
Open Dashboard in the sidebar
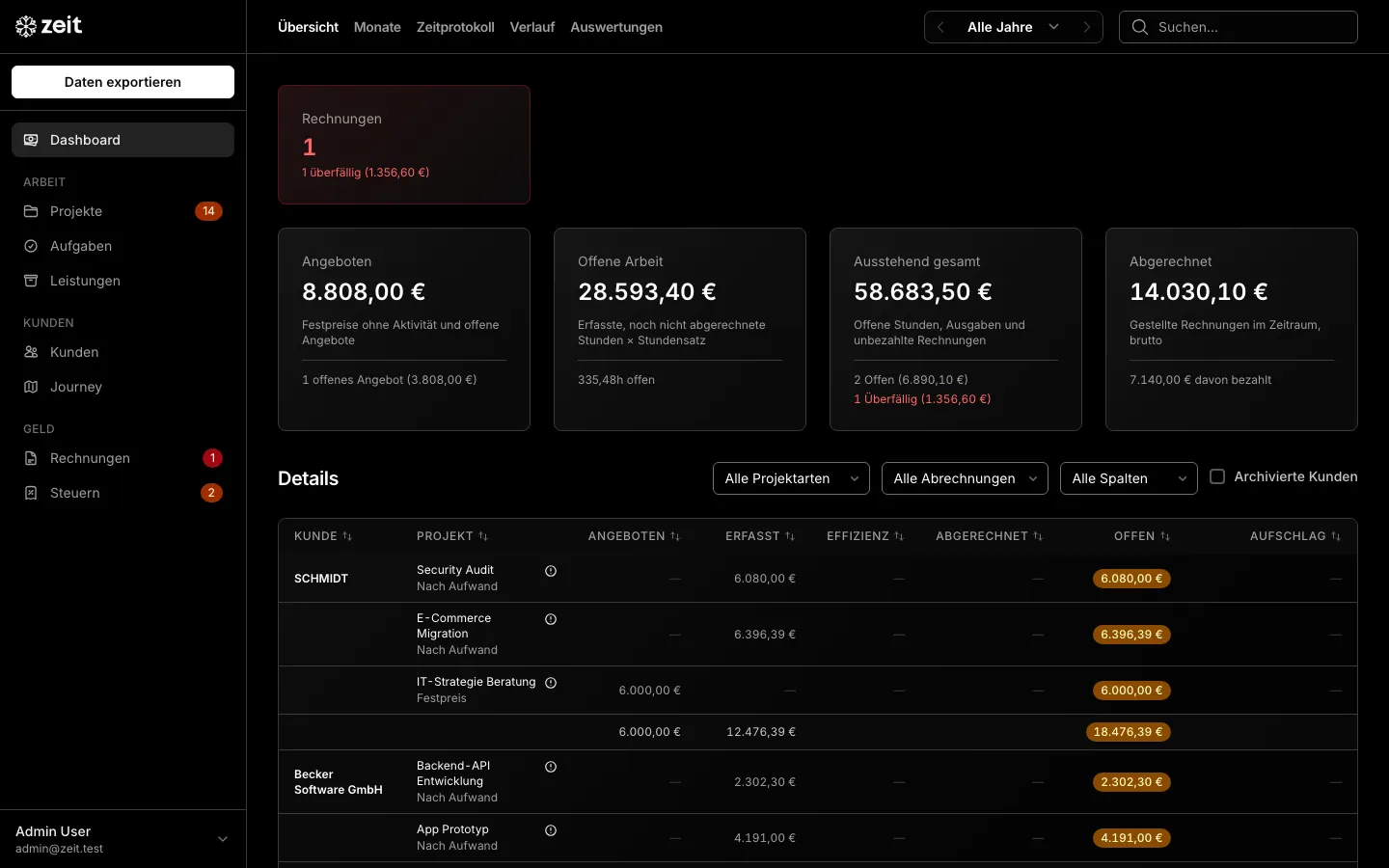point(123,140)
